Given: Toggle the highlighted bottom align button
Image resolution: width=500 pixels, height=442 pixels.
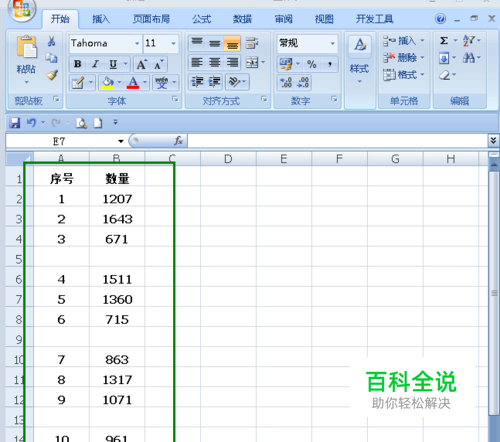Looking at the screenshot, I should [x=232, y=43].
